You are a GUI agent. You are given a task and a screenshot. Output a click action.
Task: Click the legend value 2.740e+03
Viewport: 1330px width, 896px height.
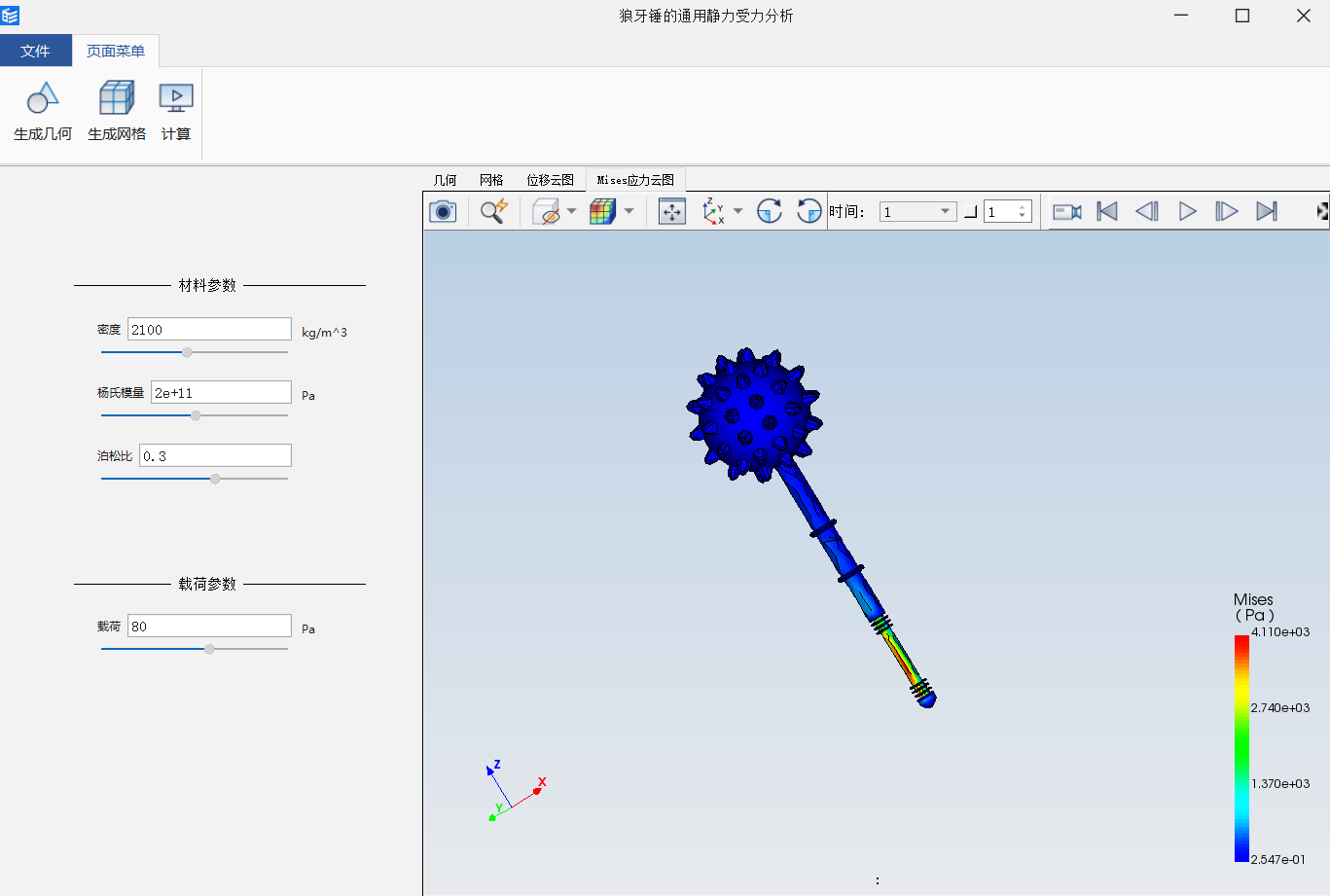(1280, 707)
